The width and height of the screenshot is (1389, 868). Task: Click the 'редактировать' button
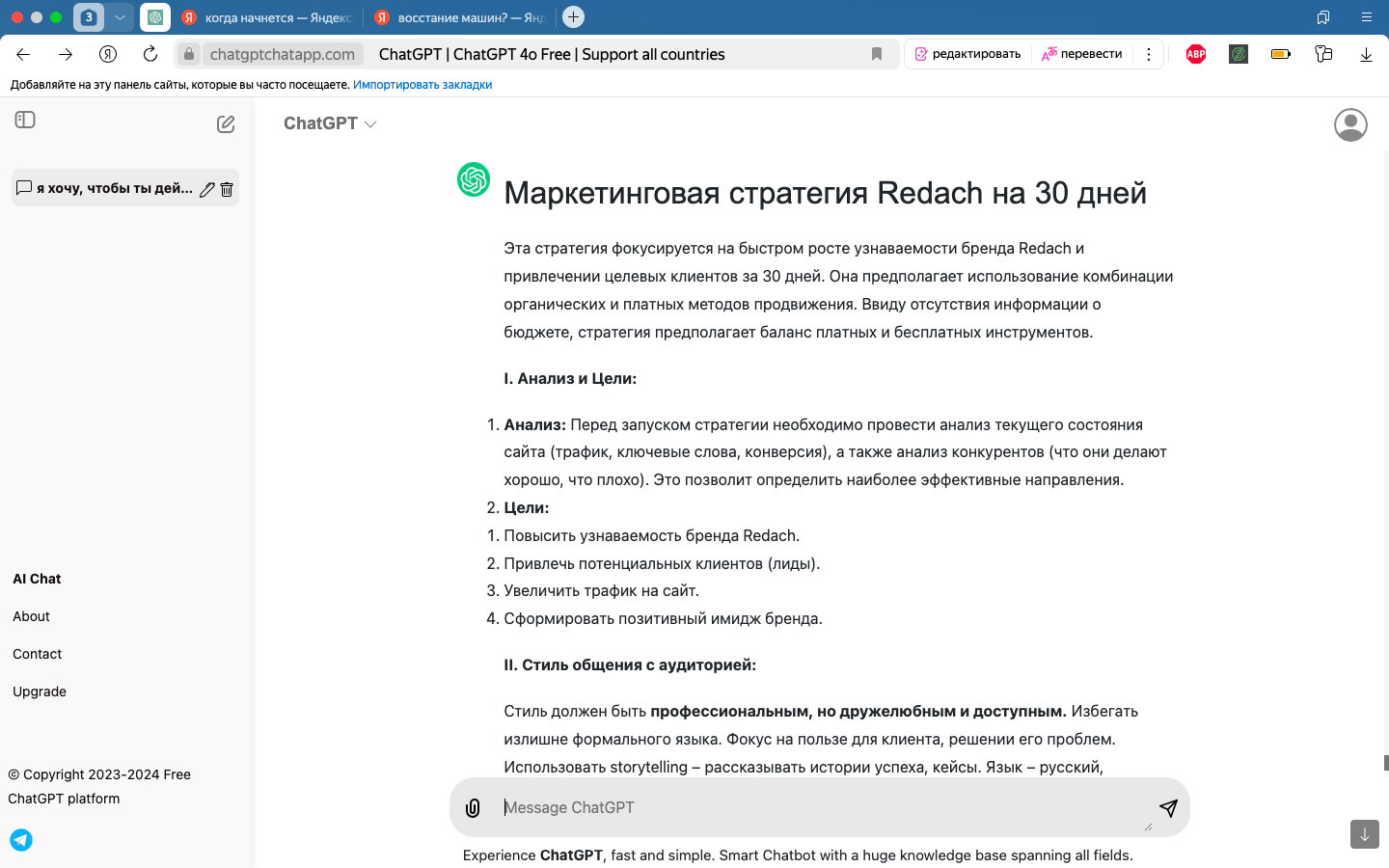click(967, 54)
